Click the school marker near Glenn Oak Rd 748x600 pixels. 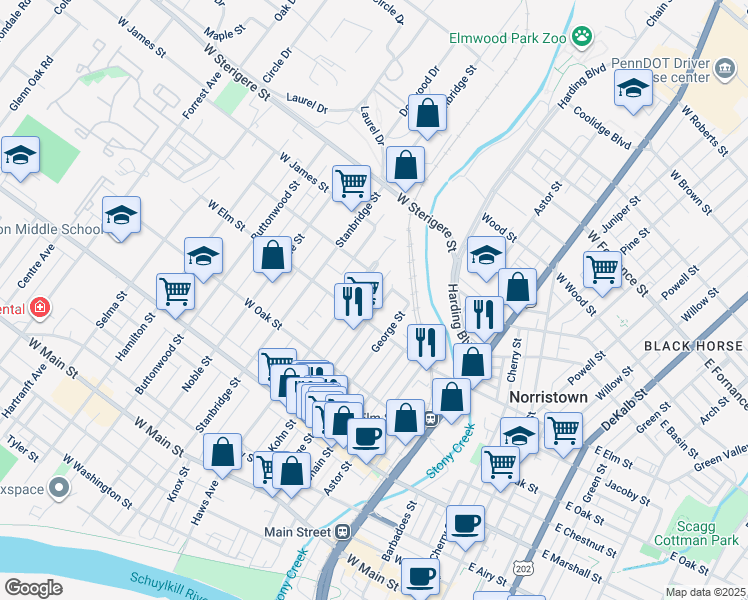point(21,155)
